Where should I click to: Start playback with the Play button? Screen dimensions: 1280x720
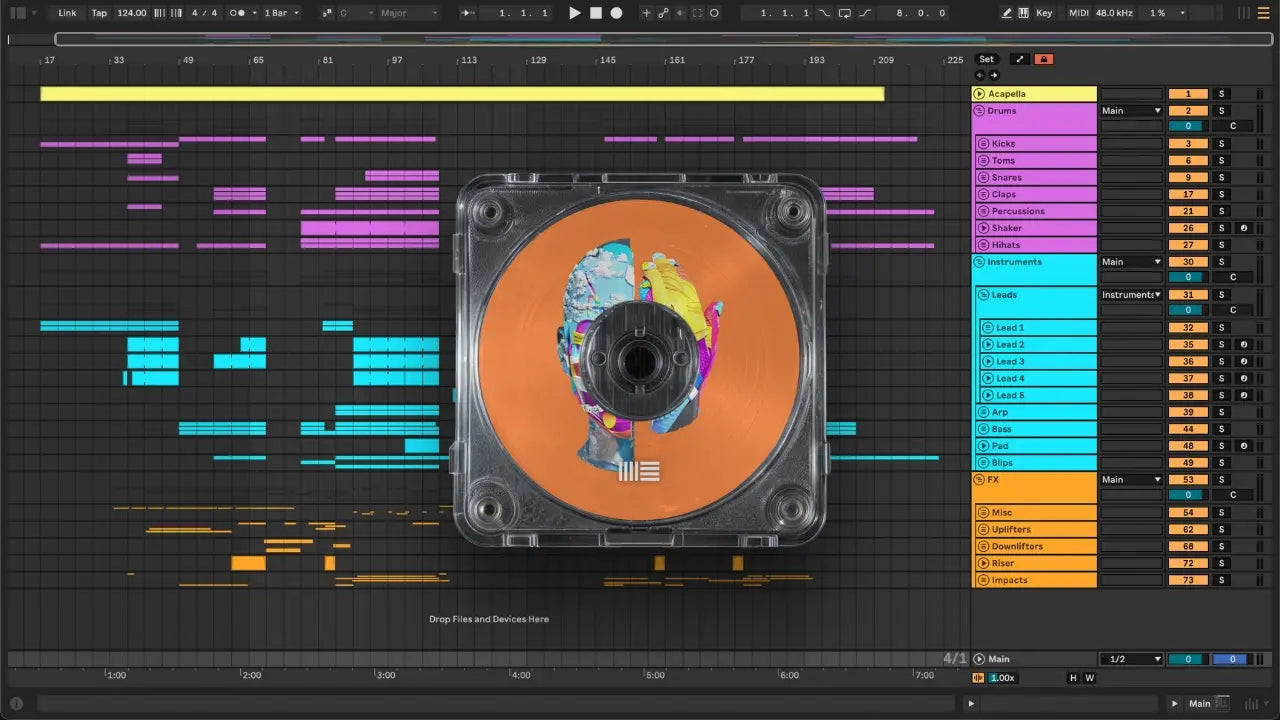coord(574,13)
